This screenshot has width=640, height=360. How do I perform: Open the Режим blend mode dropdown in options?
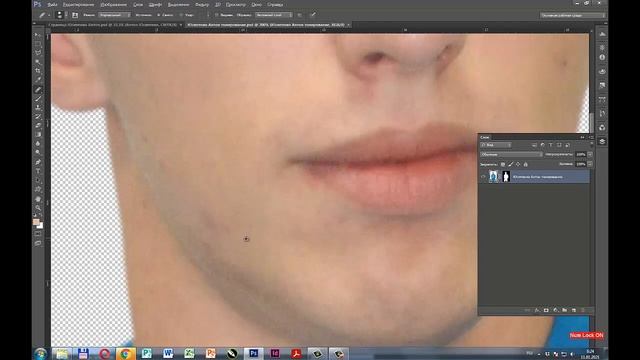pos(115,15)
